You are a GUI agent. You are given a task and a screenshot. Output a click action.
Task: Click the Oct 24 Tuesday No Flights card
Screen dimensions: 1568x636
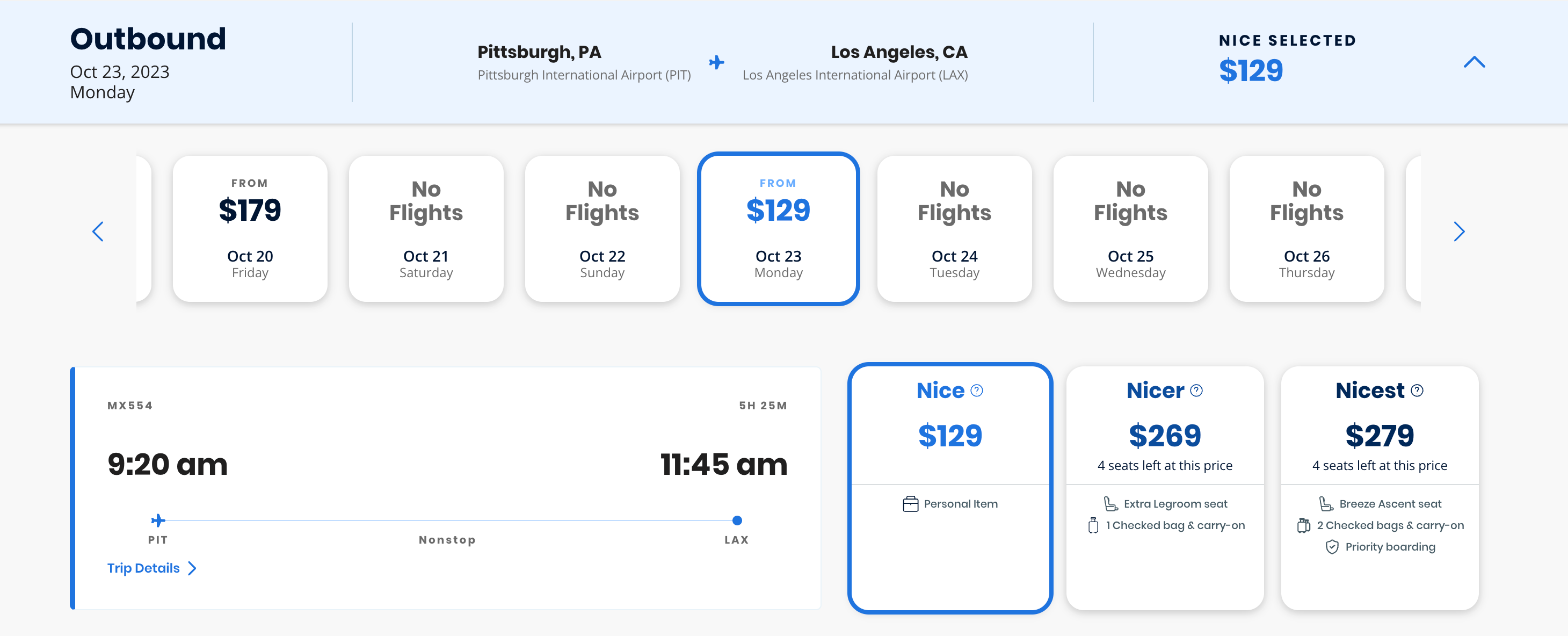(954, 229)
